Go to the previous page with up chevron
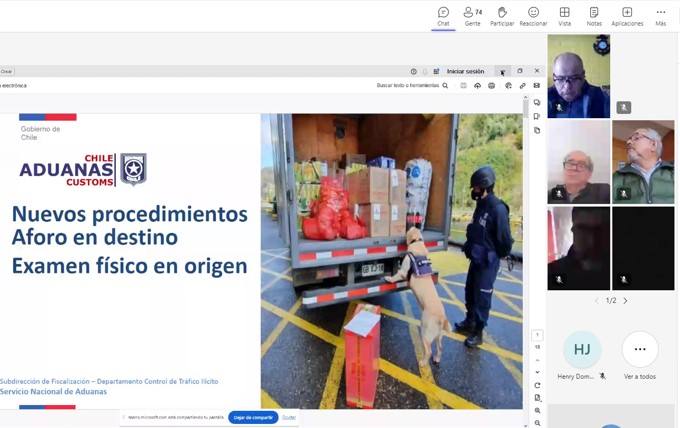680x428 pixels. [537, 360]
